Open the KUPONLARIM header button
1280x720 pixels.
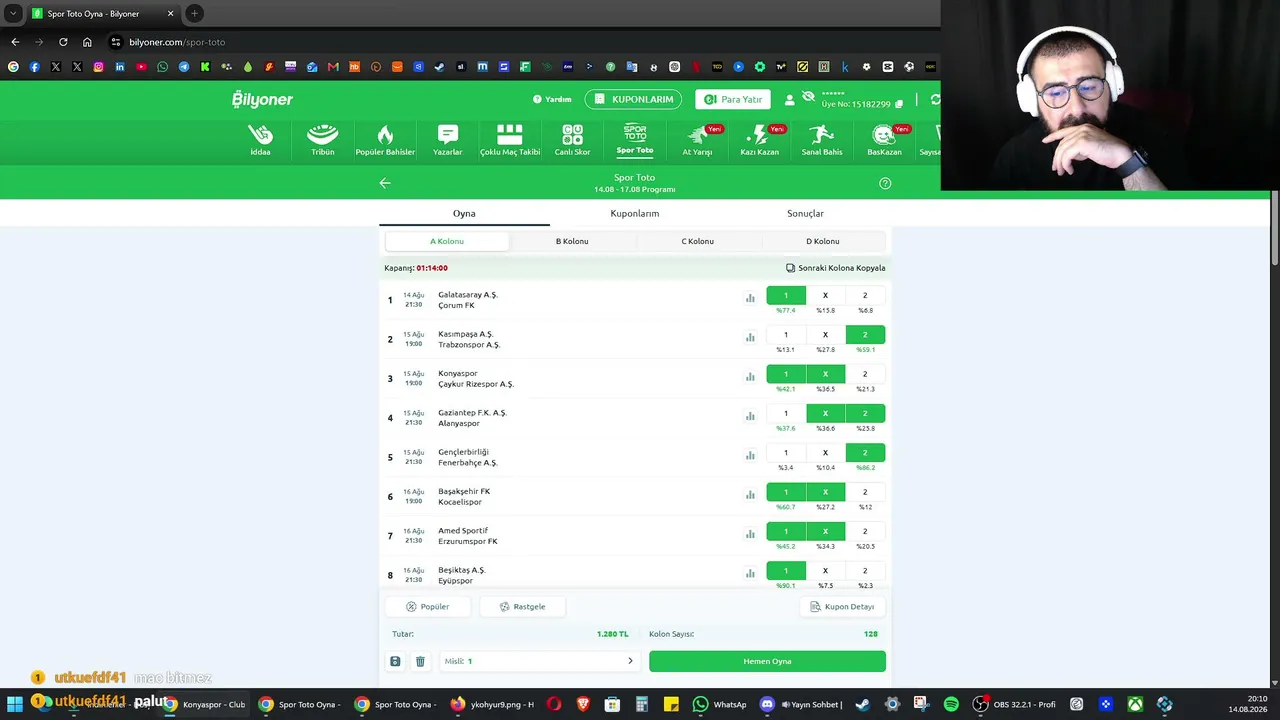(633, 99)
